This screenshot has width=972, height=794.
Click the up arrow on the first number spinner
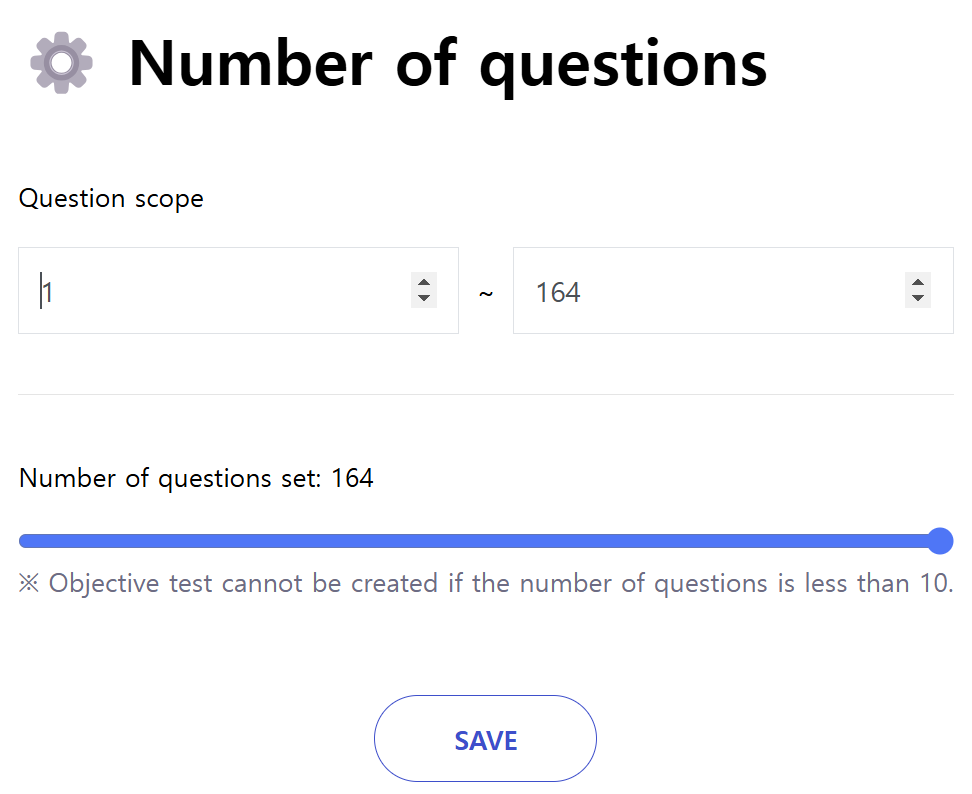pyautogui.click(x=423, y=283)
